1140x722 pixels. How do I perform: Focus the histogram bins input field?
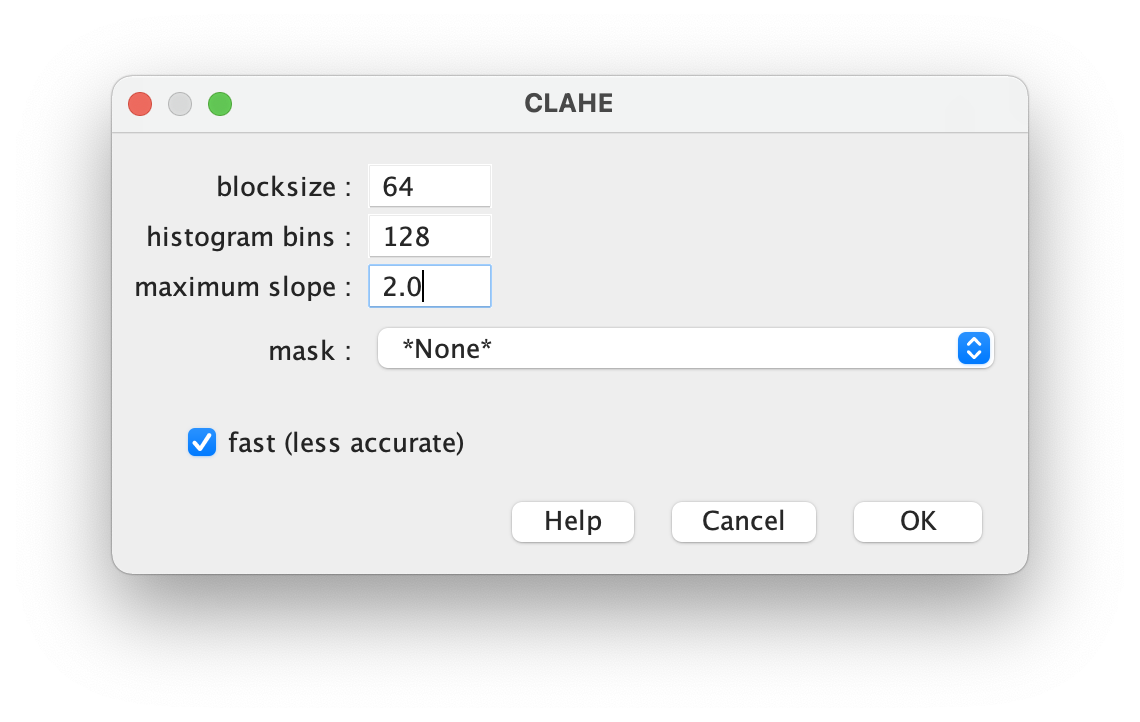point(430,236)
